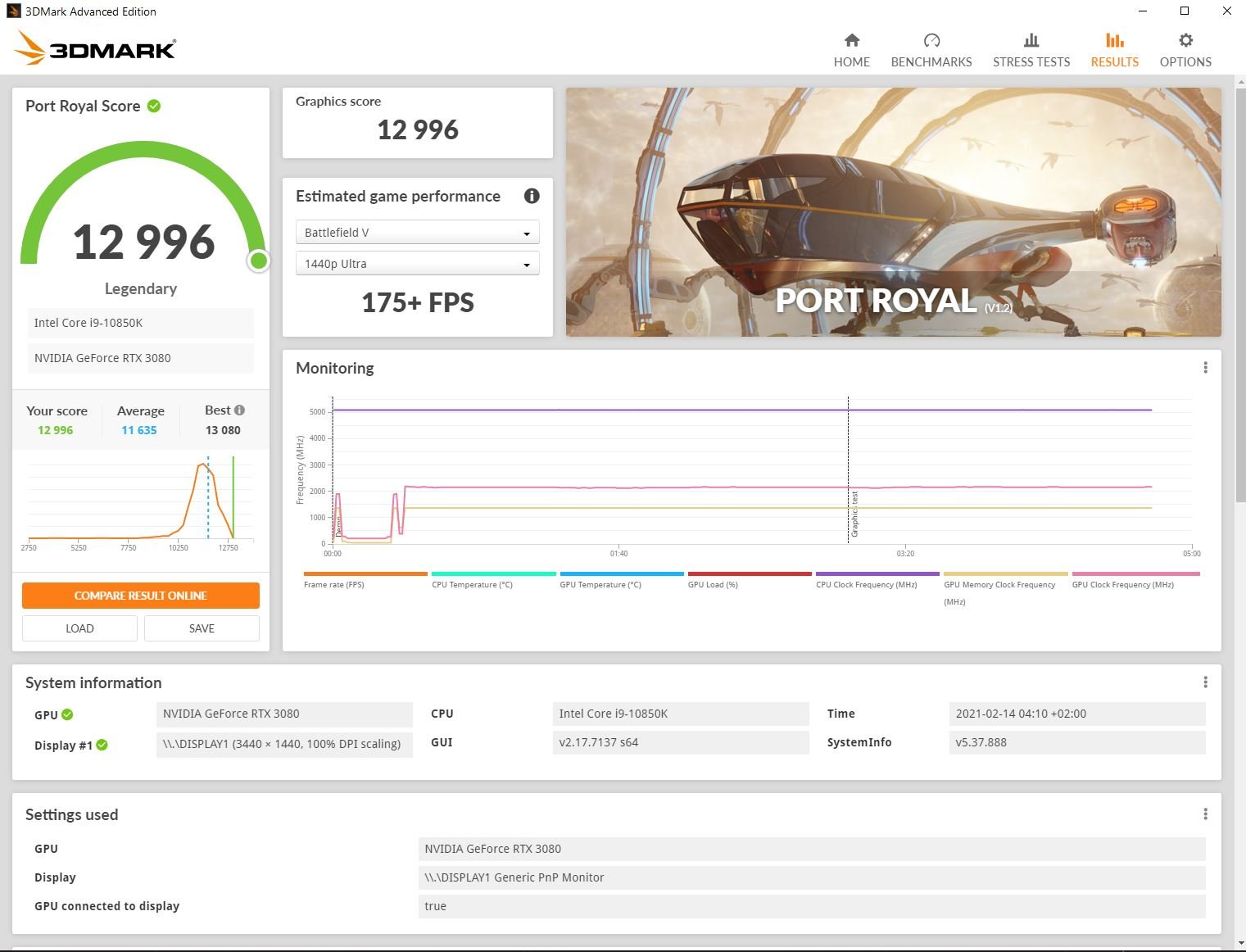Click the Port Royal benchmark banner image
Image resolution: width=1246 pixels, height=952 pixels.
point(893,212)
